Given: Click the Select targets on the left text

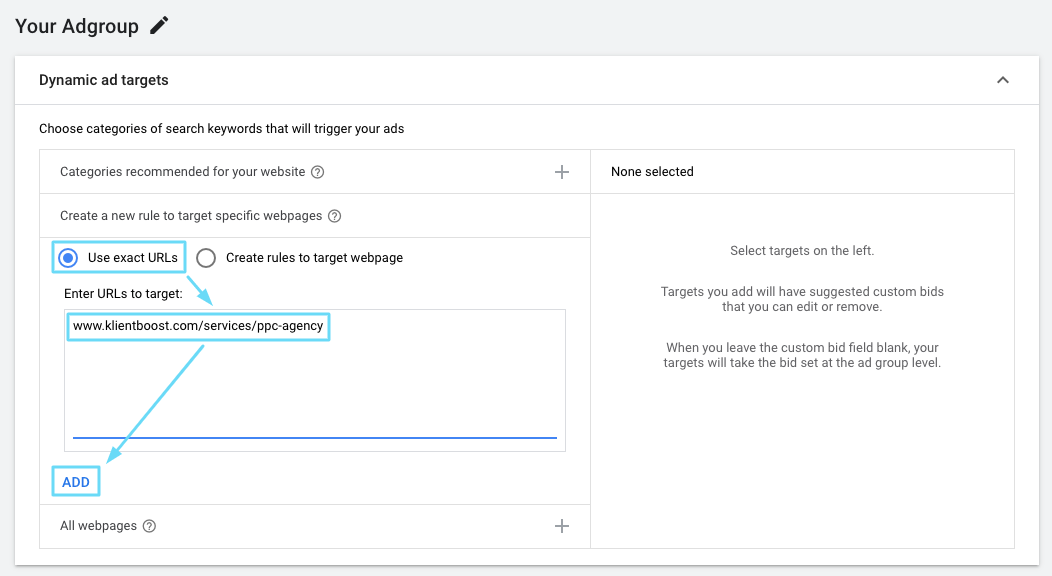Looking at the screenshot, I should pos(802,251).
